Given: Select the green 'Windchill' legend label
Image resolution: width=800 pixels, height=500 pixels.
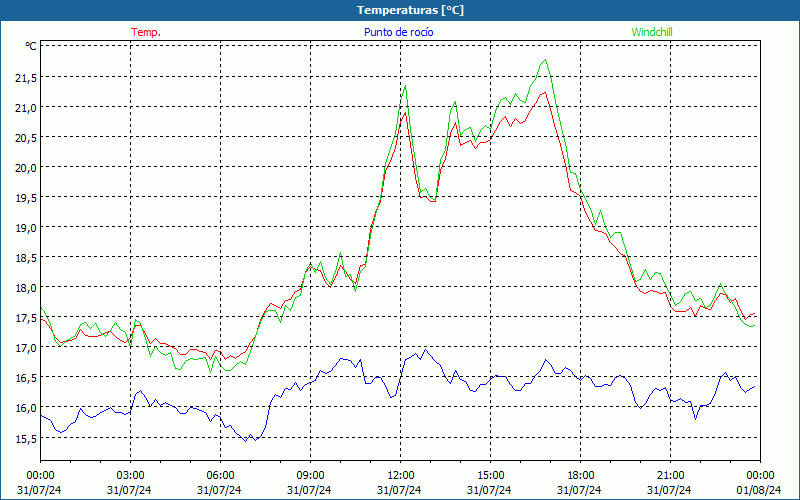Looking at the screenshot, I should click(x=652, y=32).
